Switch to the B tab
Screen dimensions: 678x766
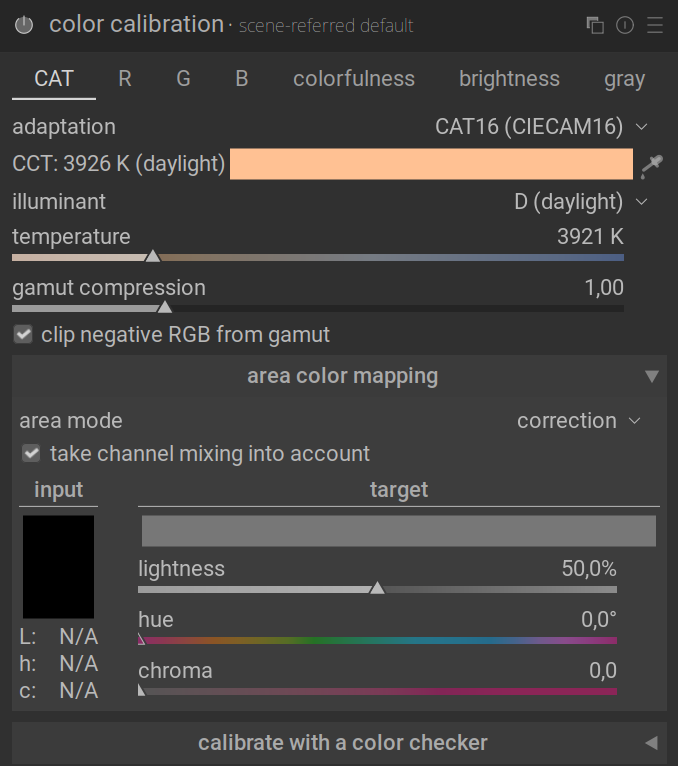coord(242,79)
